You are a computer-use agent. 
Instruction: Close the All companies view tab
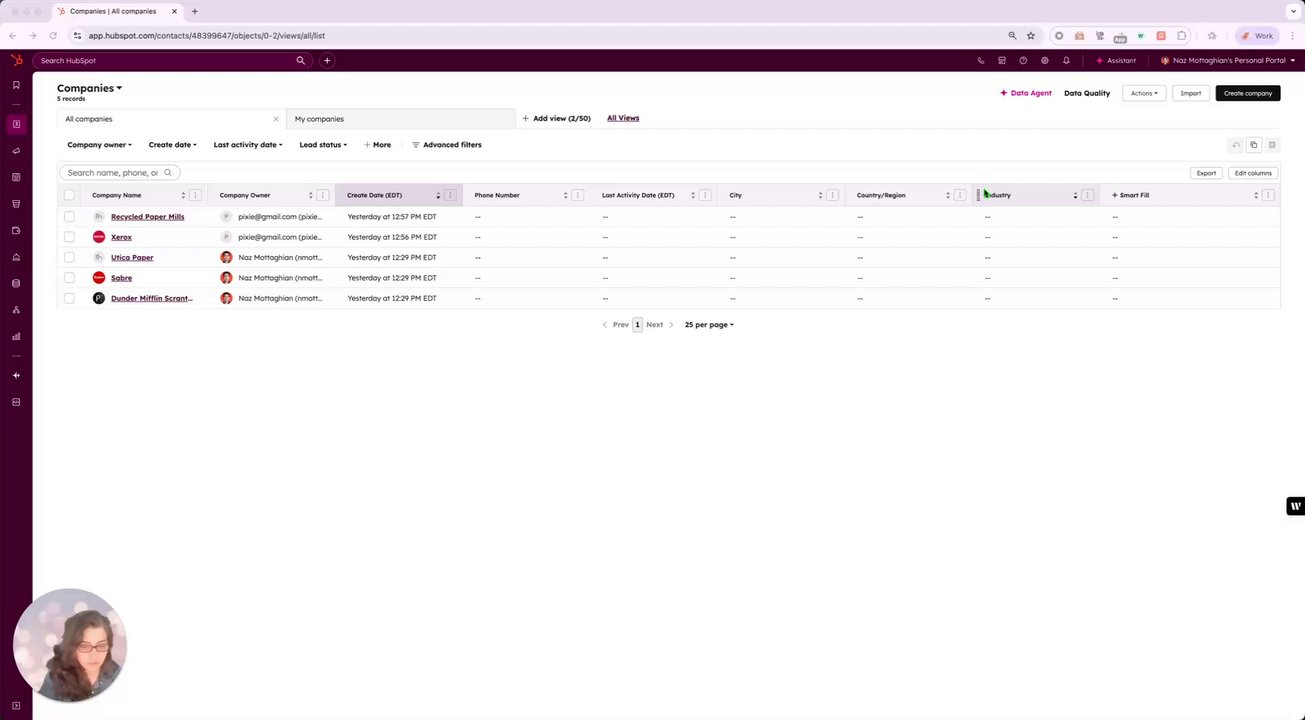click(276, 119)
